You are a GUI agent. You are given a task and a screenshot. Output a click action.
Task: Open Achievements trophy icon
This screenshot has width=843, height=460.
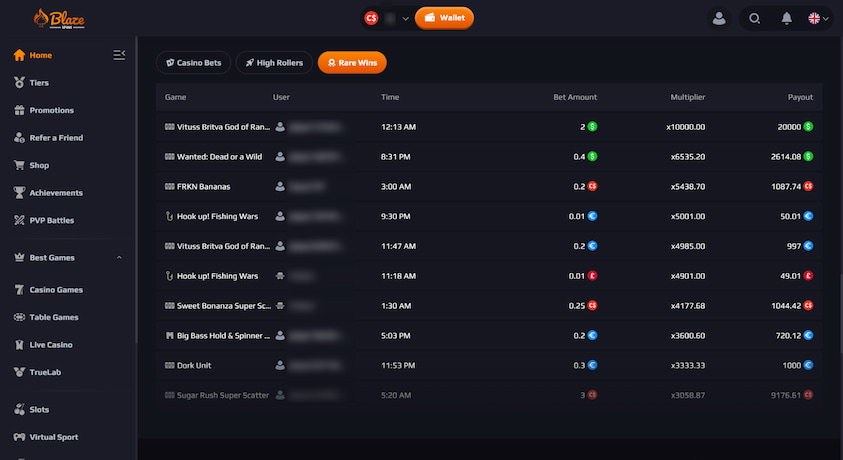click(x=19, y=193)
